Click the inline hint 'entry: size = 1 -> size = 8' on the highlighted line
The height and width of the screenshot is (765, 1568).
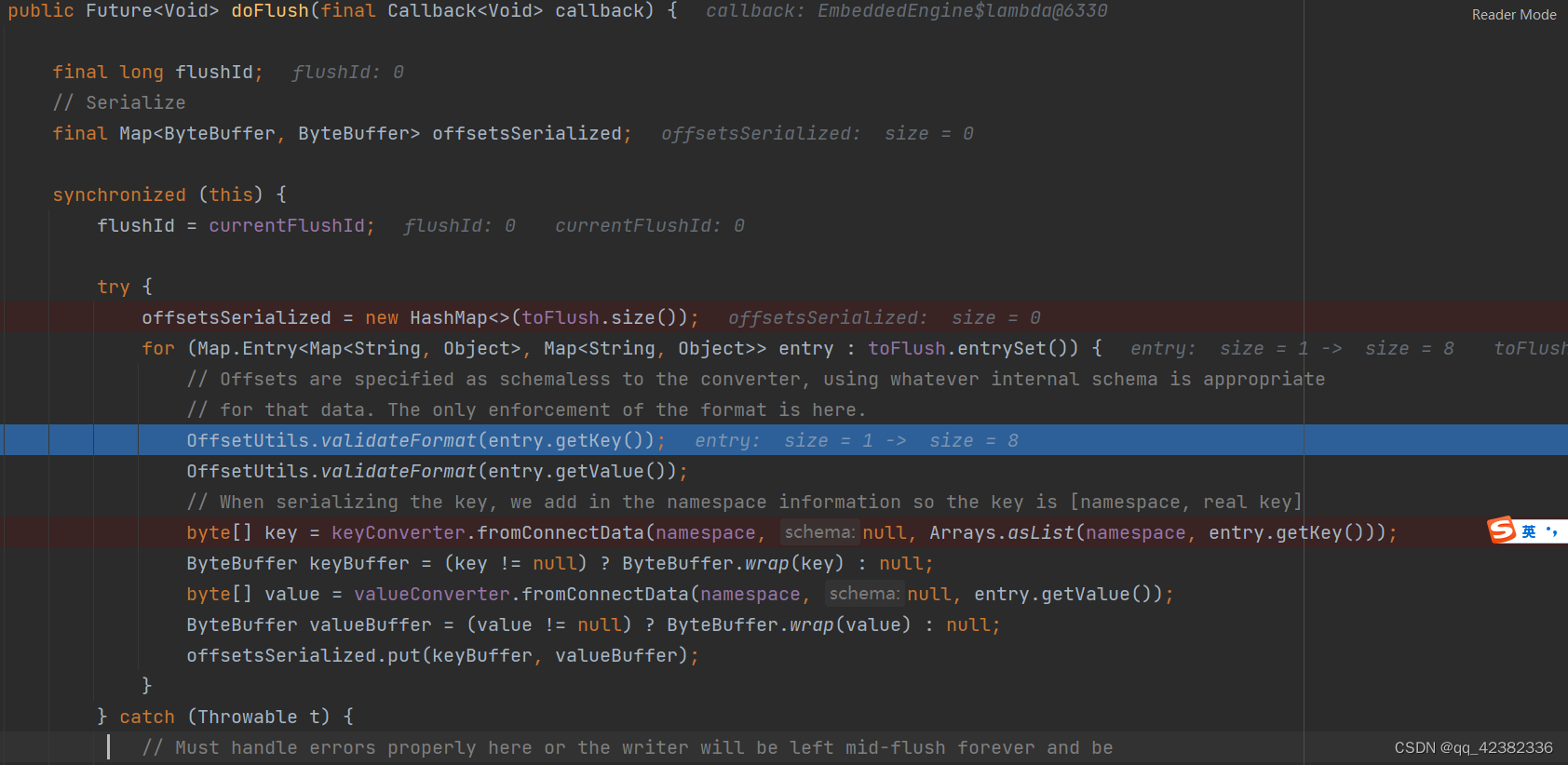click(857, 441)
